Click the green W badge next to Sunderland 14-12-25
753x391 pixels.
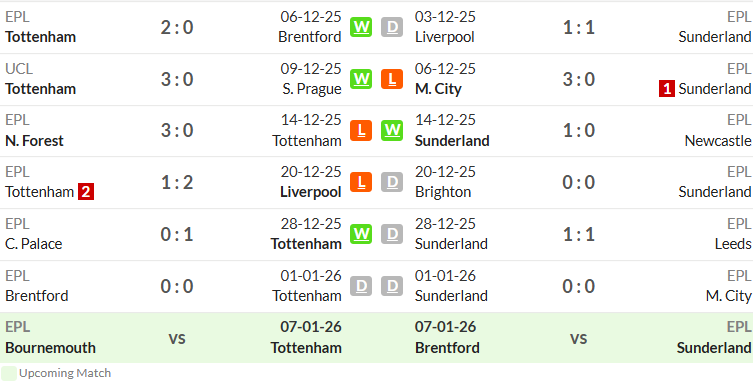click(x=392, y=131)
